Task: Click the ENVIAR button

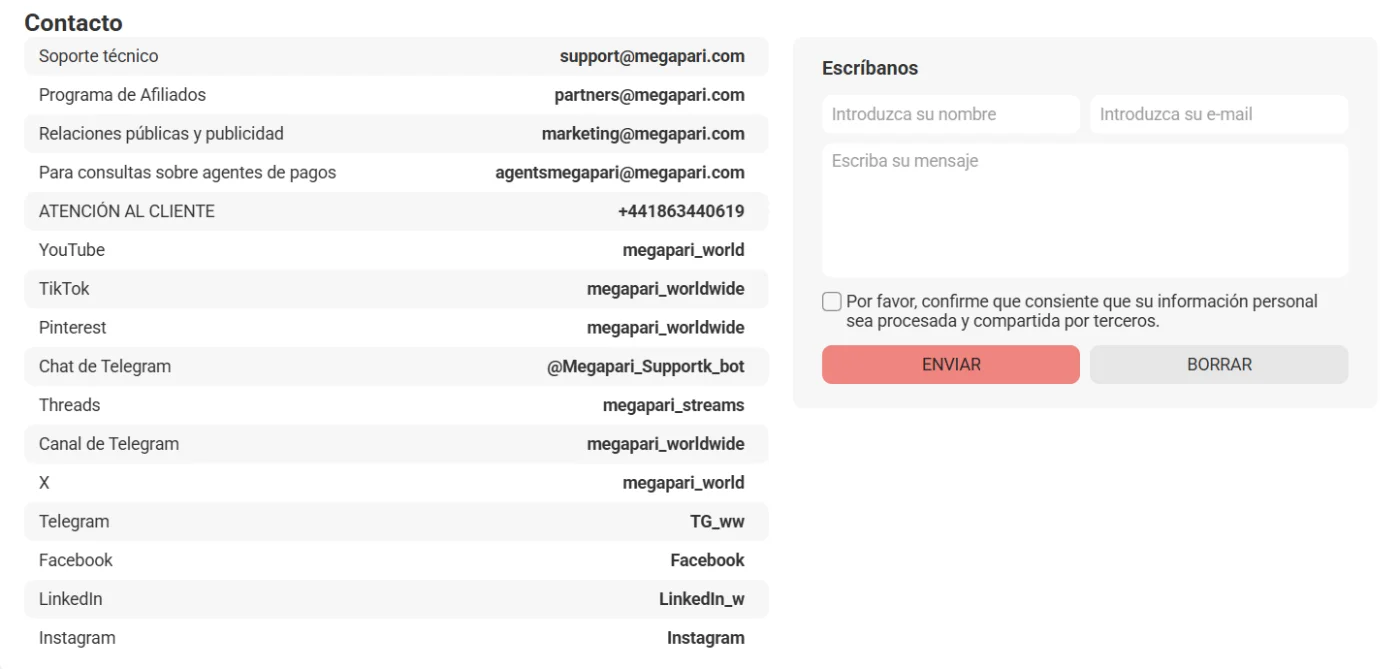Action: coord(951,365)
